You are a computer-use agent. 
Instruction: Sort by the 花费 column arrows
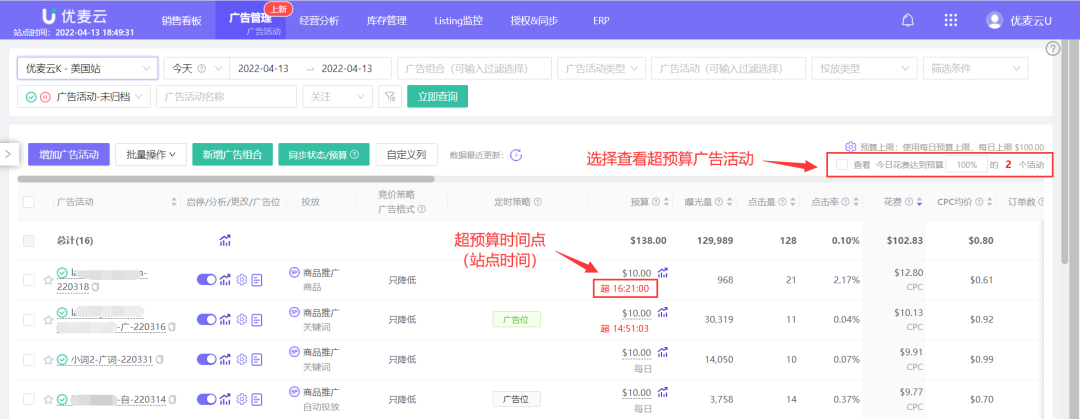(922, 202)
